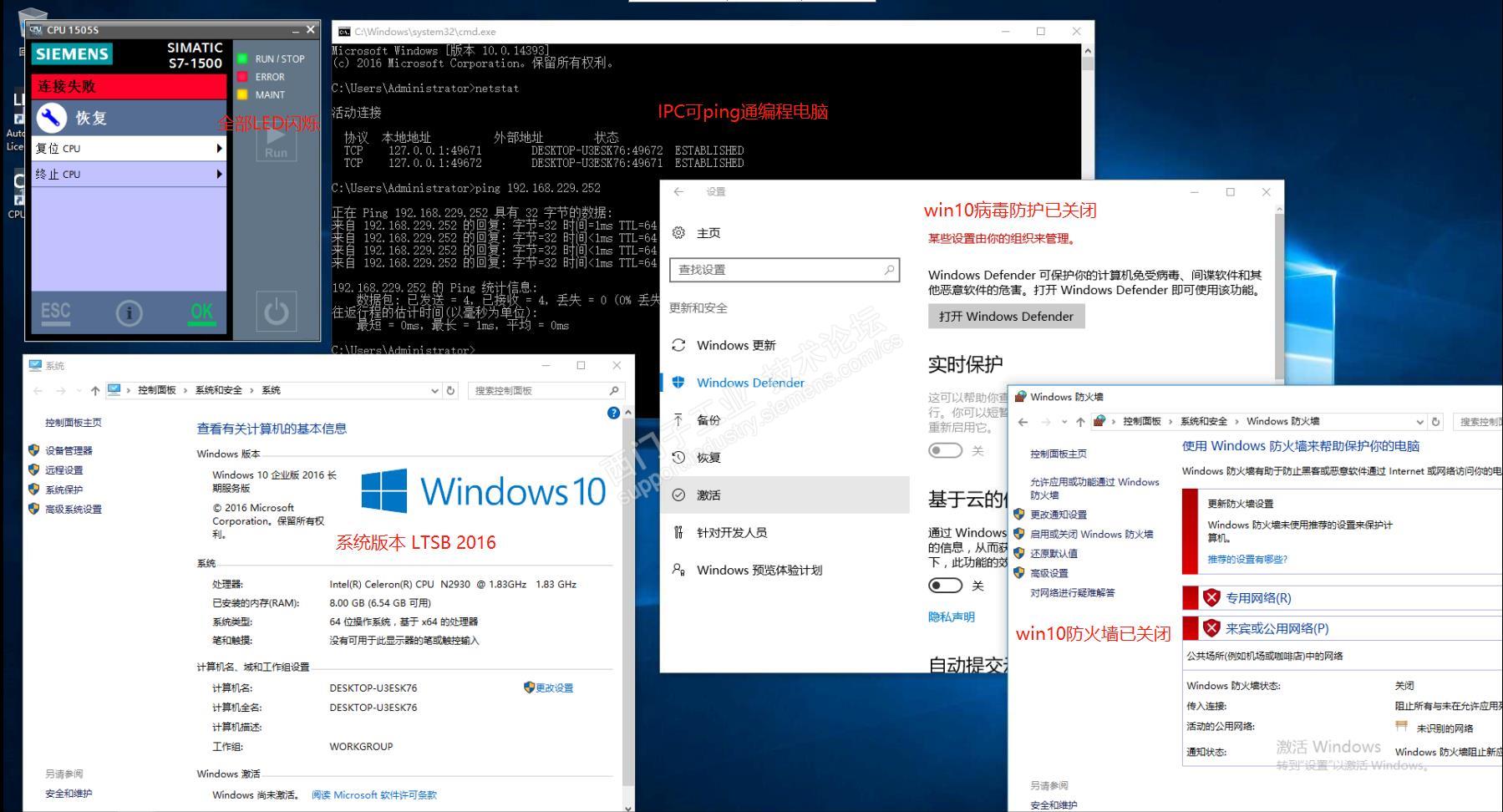The image size is (1503, 812).
Task: Open 系统保护 link
Action: pos(63,490)
